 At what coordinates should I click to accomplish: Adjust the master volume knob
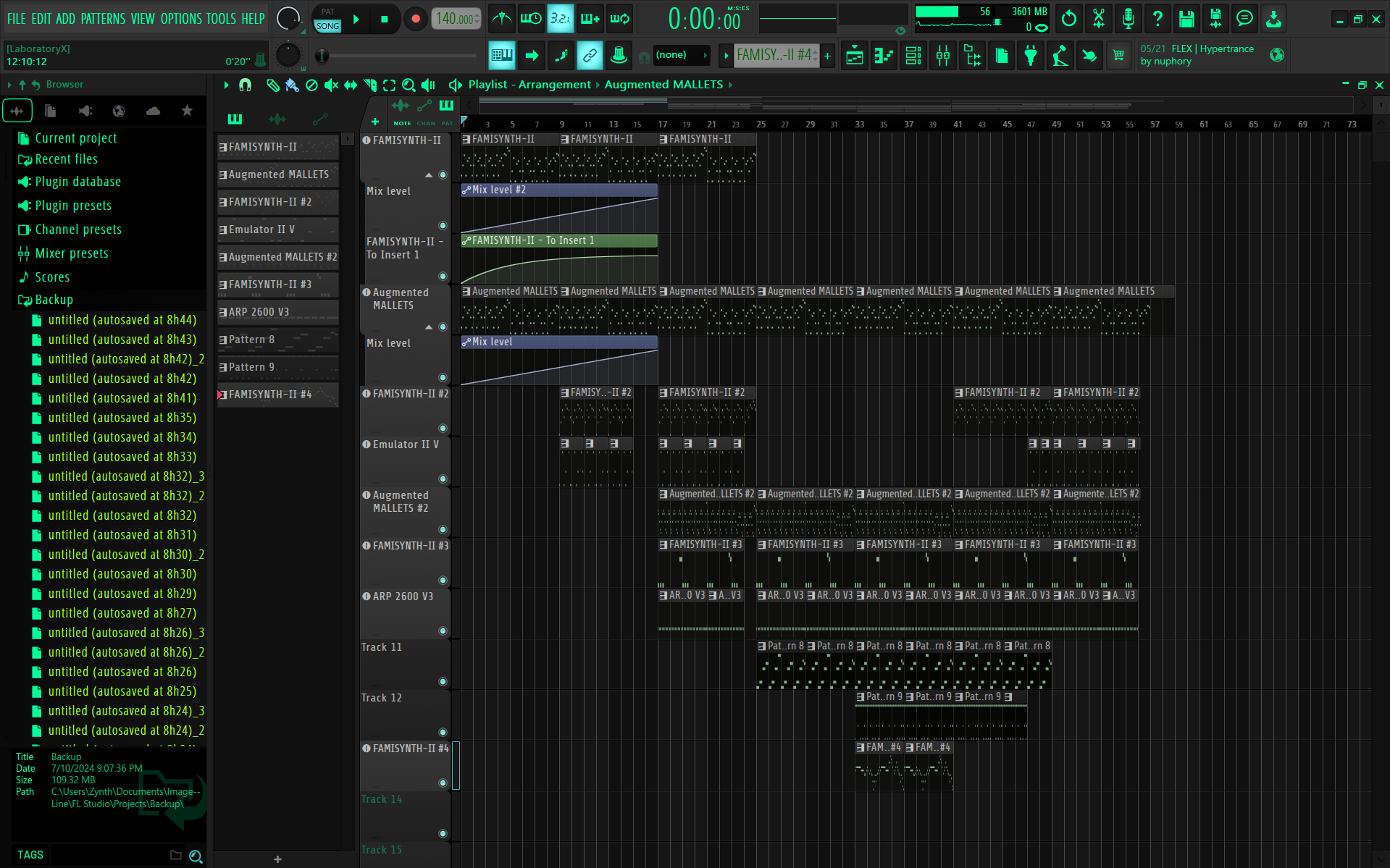(288, 20)
